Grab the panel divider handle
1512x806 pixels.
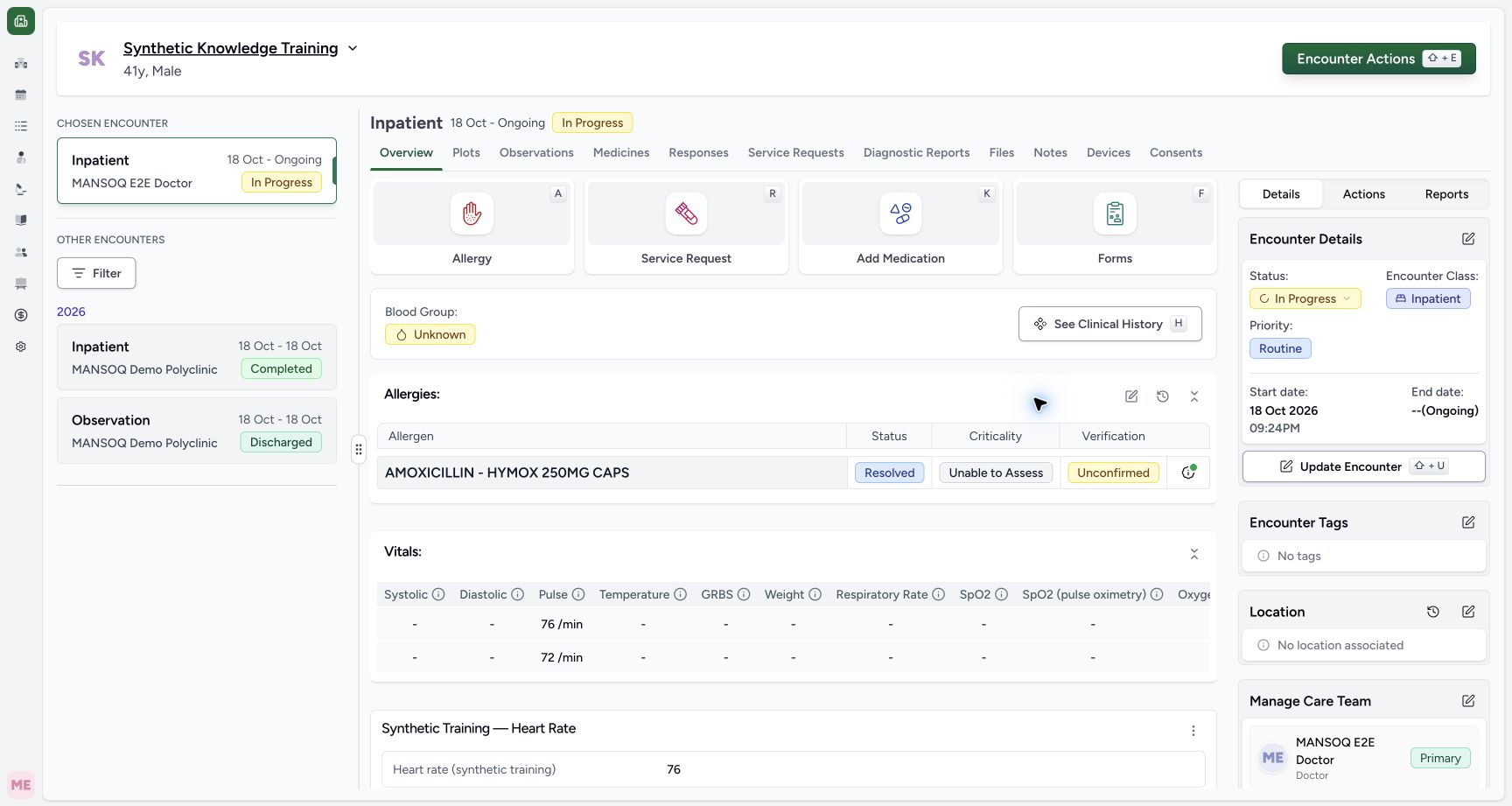pos(358,450)
